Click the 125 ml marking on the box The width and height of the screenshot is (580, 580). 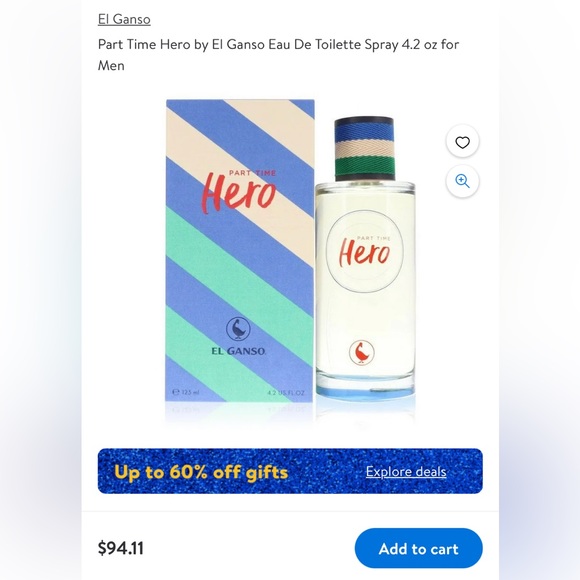coord(186,392)
